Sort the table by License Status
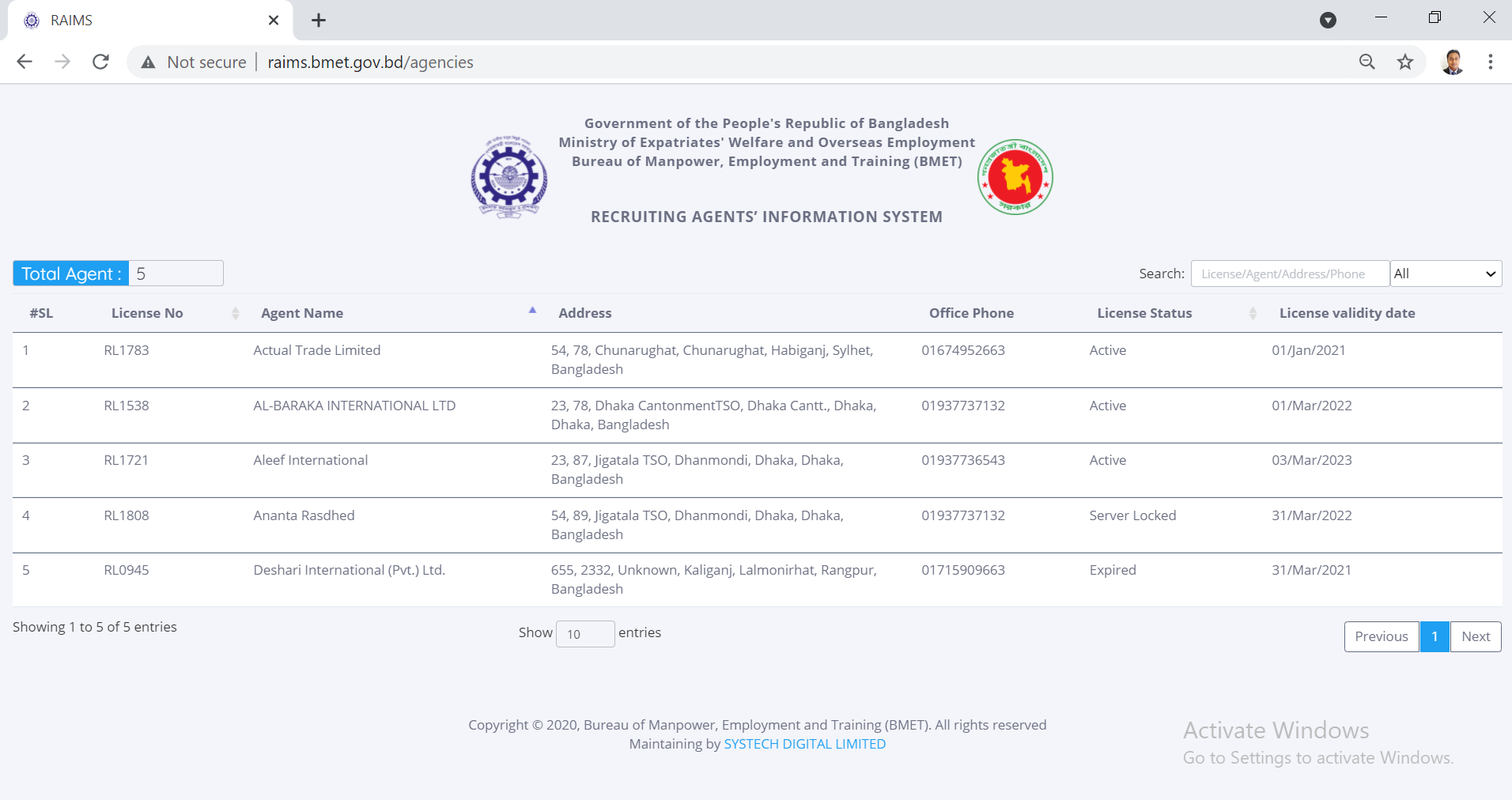Image resolution: width=1512 pixels, height=800 pixels. point(1143,313)
